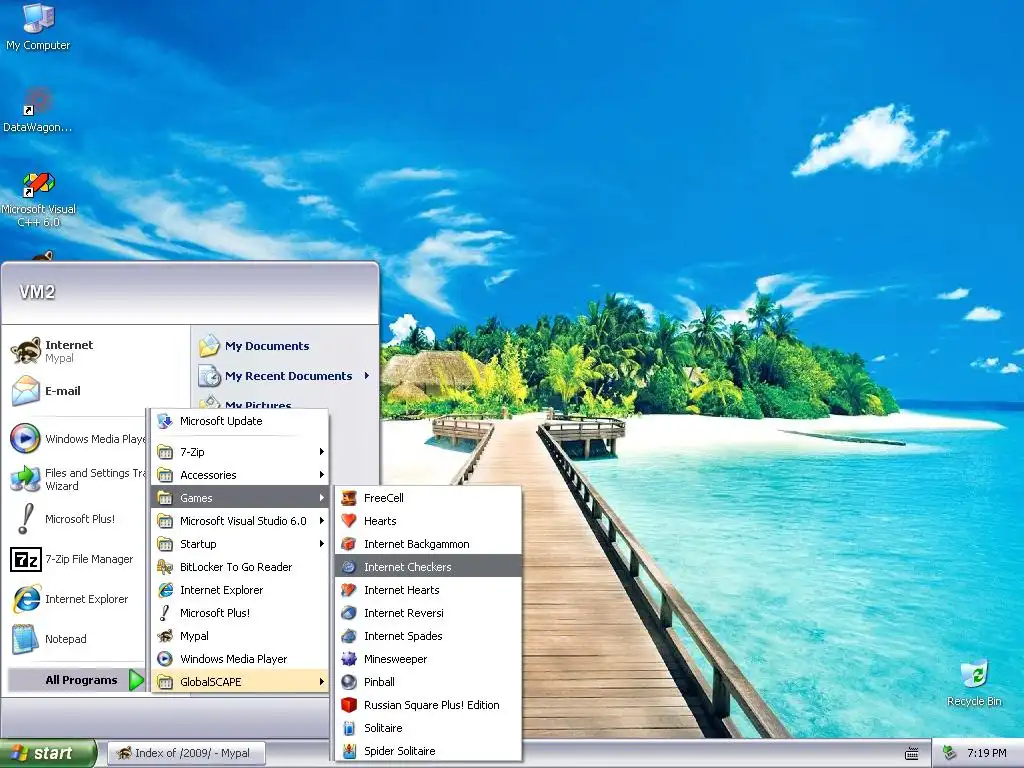Launch Internet Reversi icon

(x=349, y=613)
